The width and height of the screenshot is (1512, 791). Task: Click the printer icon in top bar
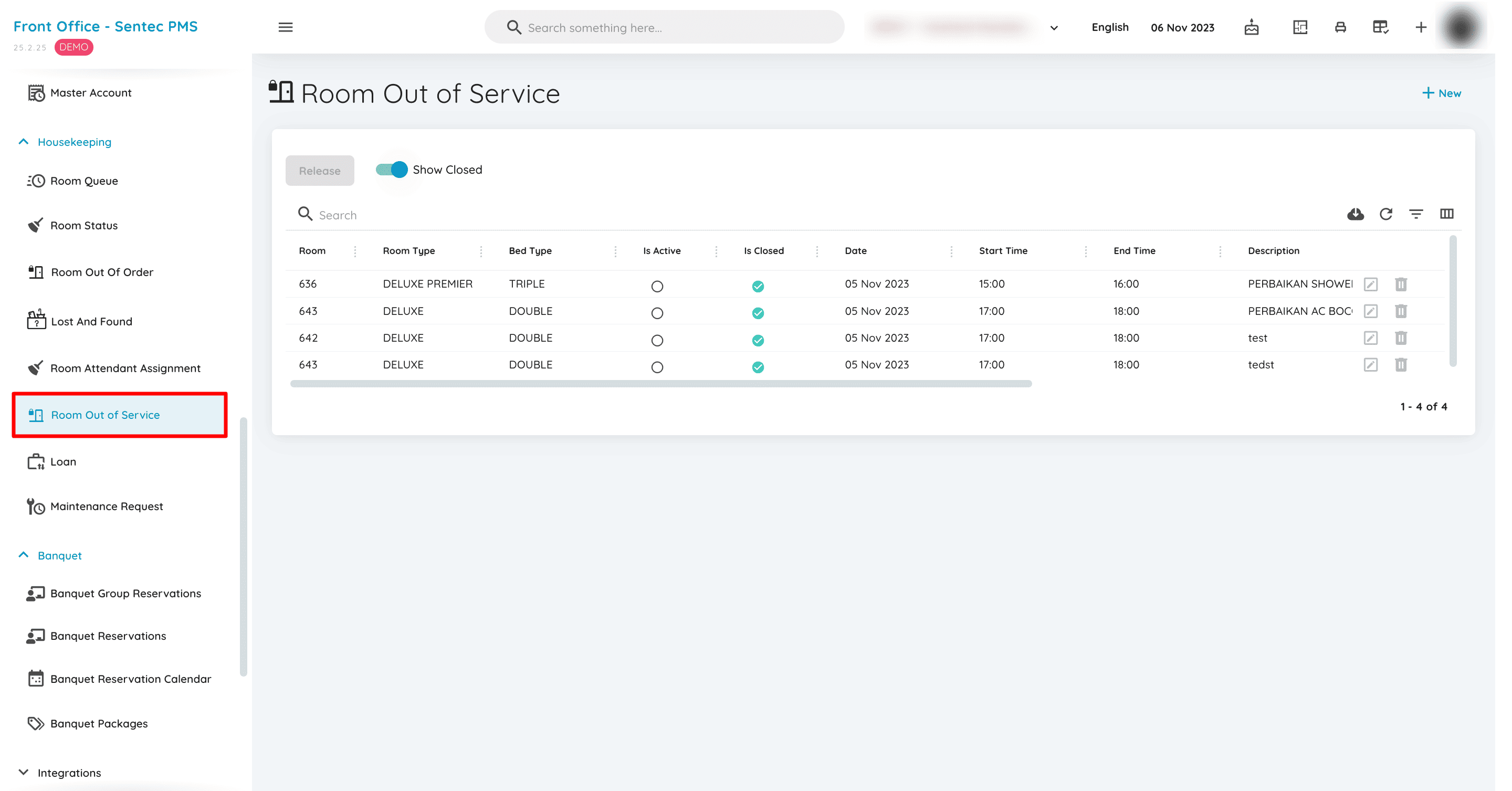[x=1340, y=27]
